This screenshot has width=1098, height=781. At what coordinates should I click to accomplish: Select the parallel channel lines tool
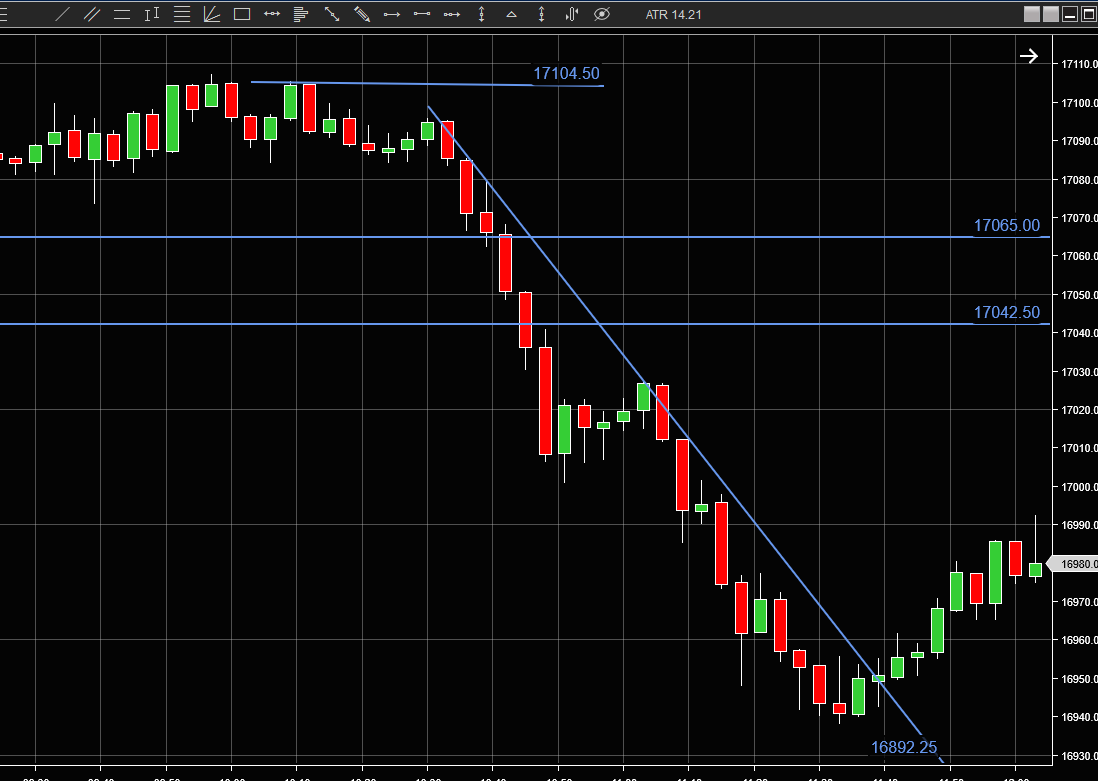(x=92, y=14)
